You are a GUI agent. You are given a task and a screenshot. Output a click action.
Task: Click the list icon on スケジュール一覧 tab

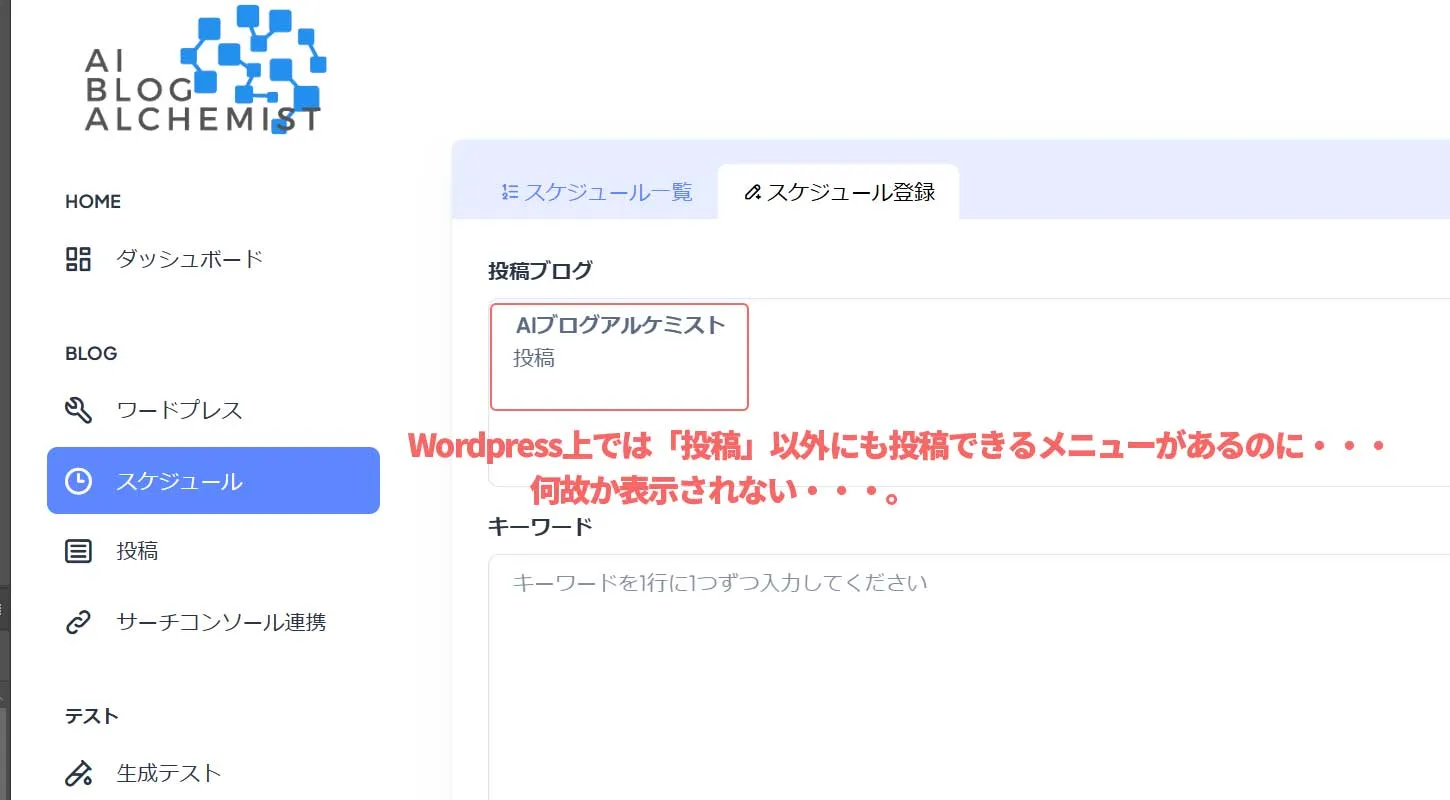point(510,192)
